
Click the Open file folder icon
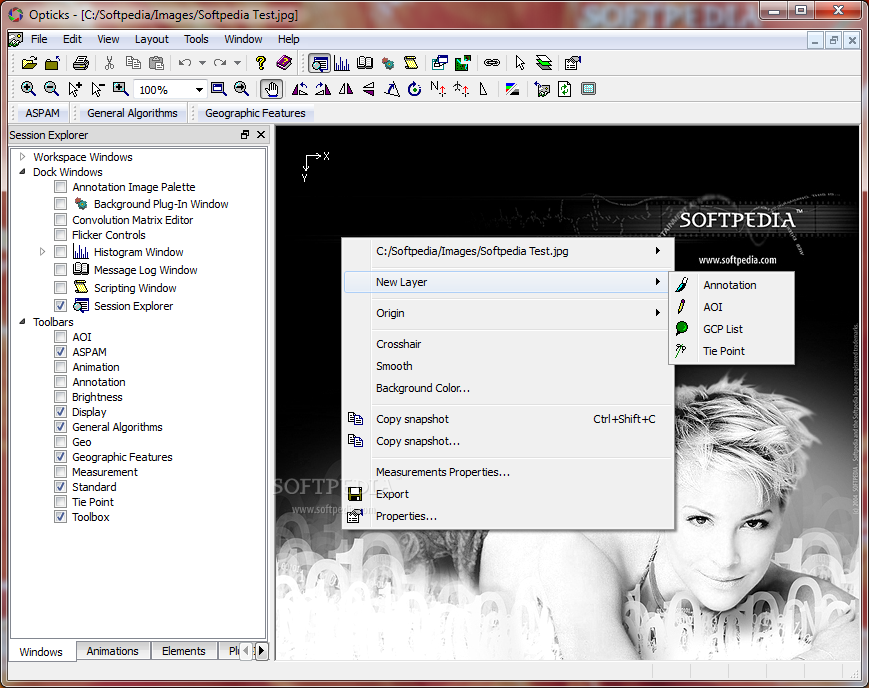pos(29,63)
